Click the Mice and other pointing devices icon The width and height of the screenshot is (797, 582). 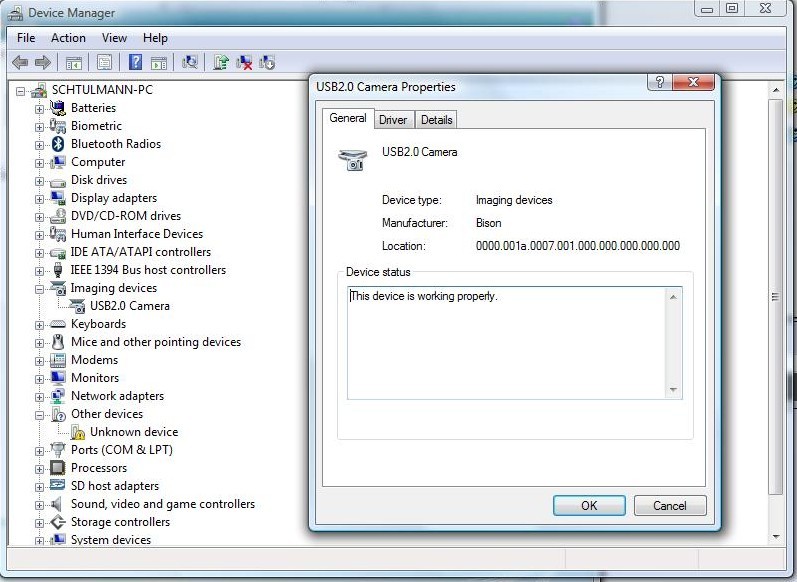(x=58, y=342)
